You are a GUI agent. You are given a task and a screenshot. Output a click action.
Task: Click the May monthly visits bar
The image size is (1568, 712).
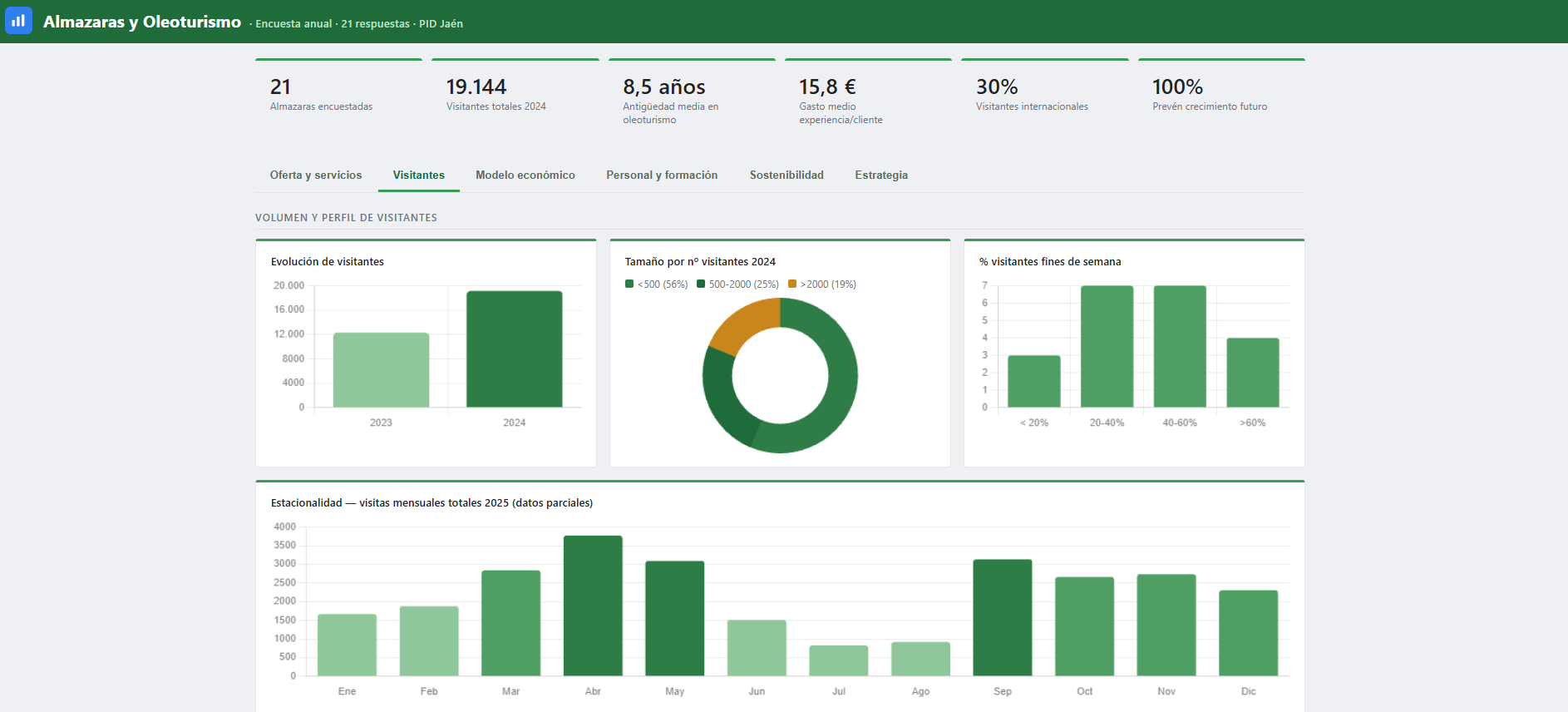(675, 618)
